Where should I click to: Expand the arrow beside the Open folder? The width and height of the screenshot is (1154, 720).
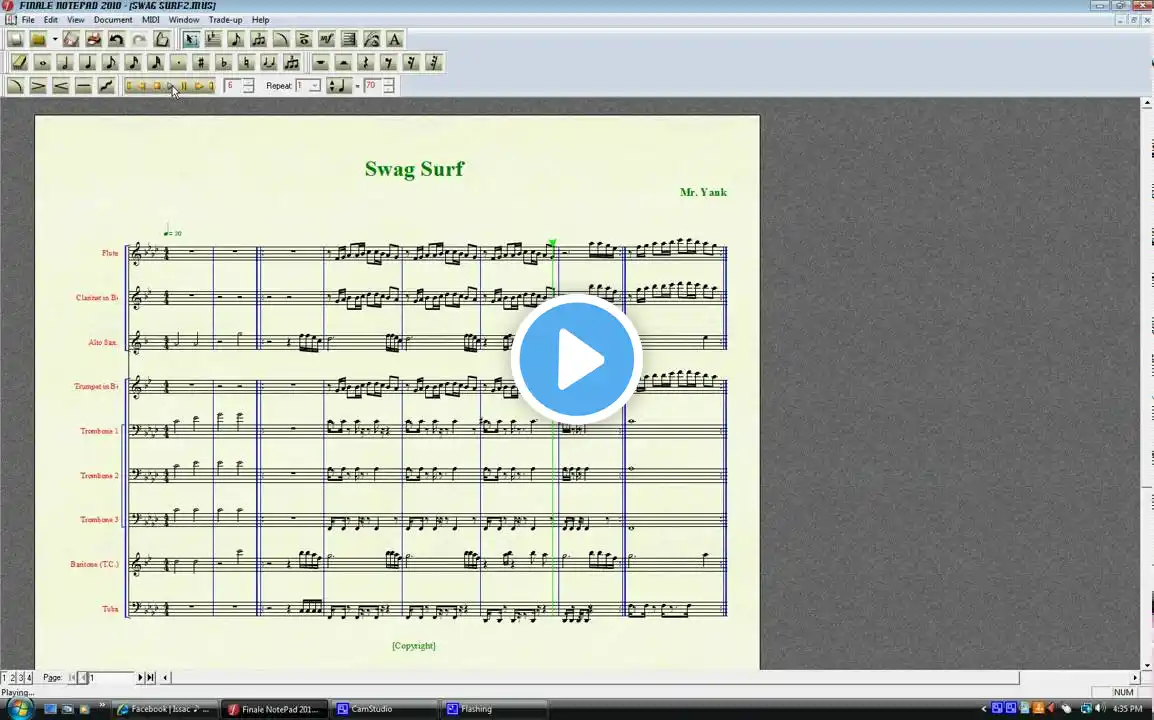click(55, 39)
